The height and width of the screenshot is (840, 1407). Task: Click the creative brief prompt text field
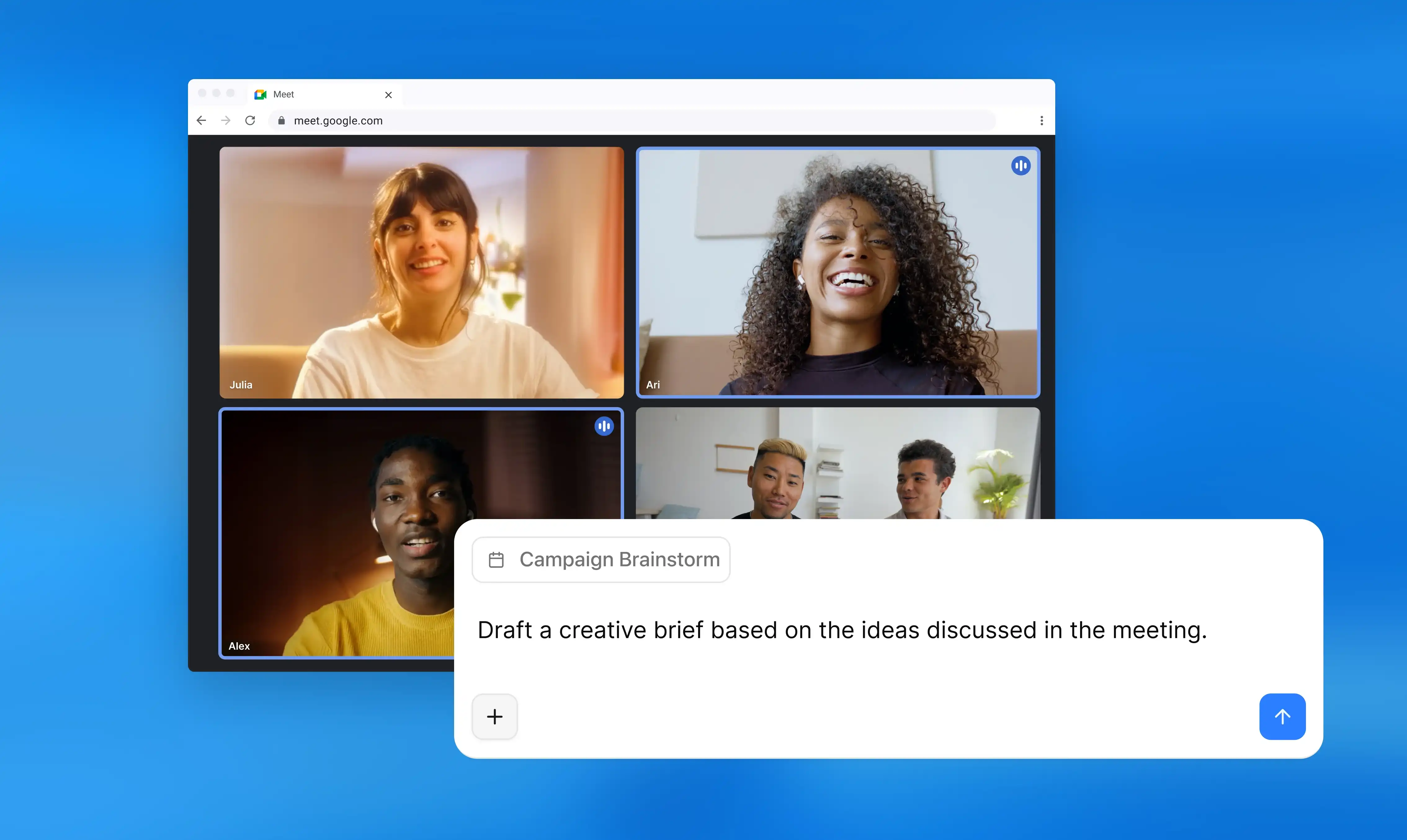click(x=842, y=630)
